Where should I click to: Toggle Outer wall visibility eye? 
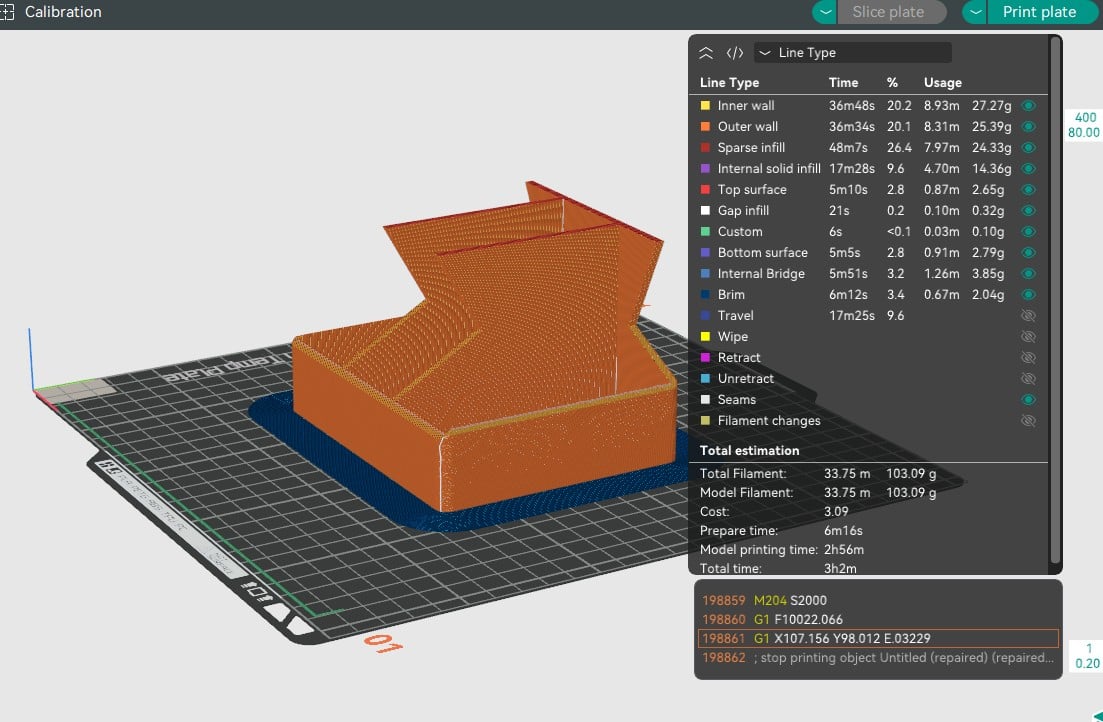coord(1028,127)
